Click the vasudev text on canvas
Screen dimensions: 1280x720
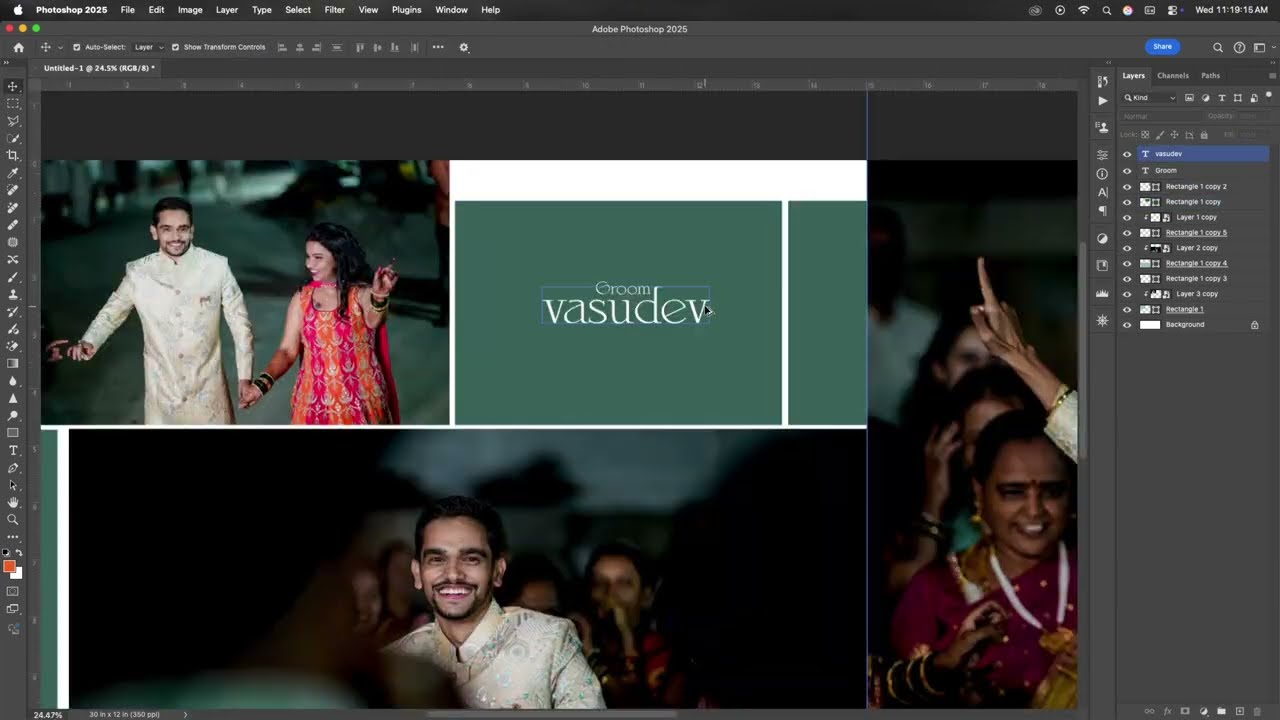tap(626, 309)
